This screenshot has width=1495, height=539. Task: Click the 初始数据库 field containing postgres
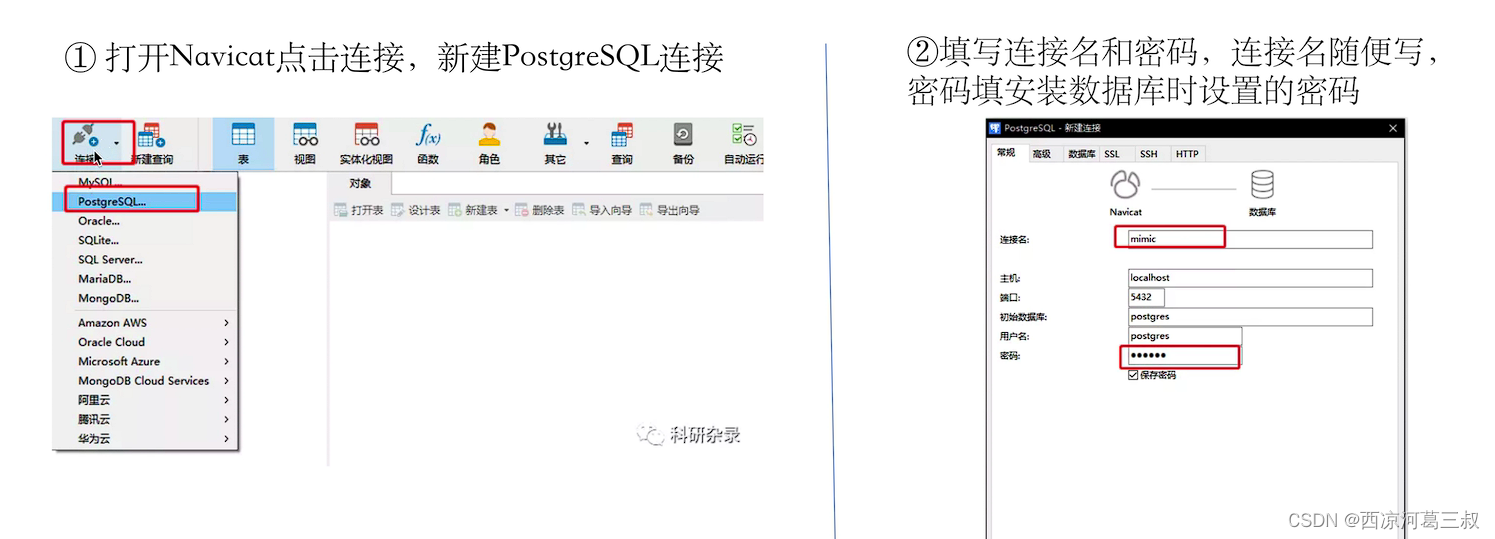tap(1250, 316)
